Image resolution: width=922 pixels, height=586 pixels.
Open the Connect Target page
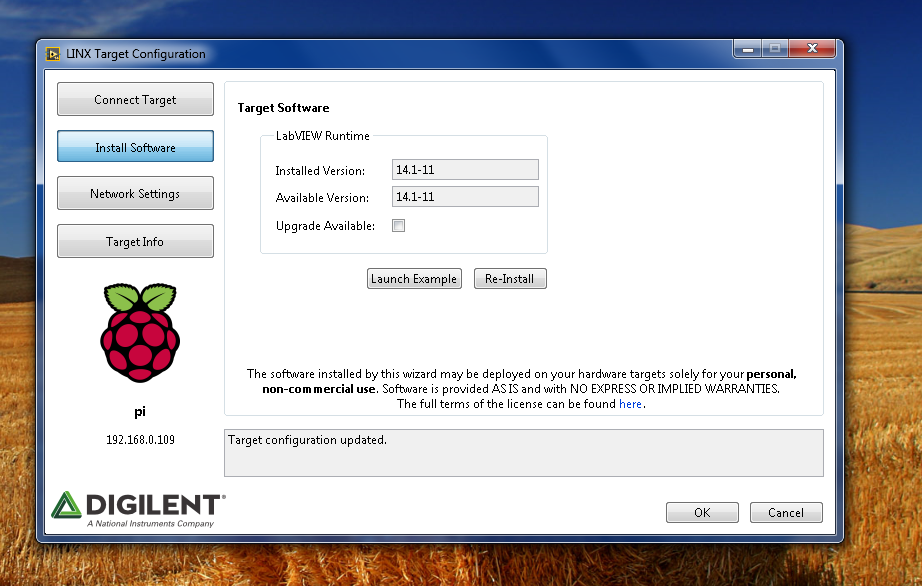coord(135,99)
